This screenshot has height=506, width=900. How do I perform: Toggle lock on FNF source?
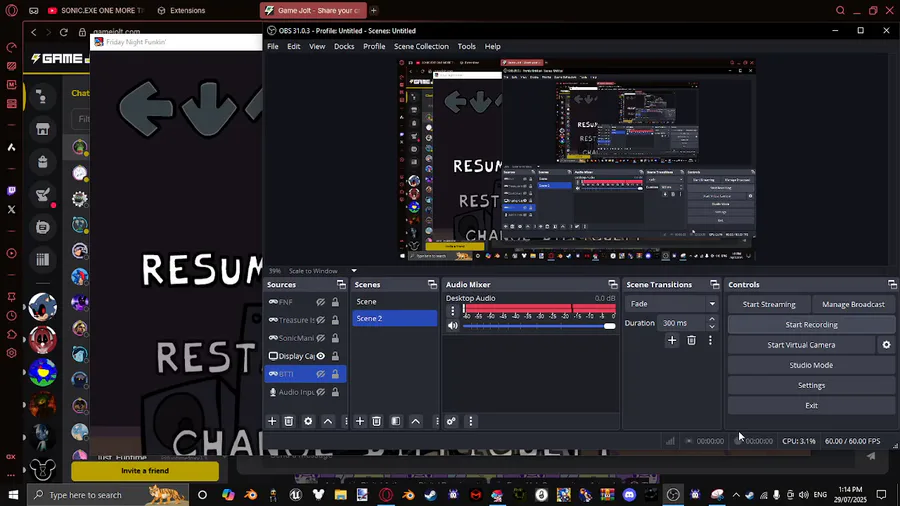point(335,302)
